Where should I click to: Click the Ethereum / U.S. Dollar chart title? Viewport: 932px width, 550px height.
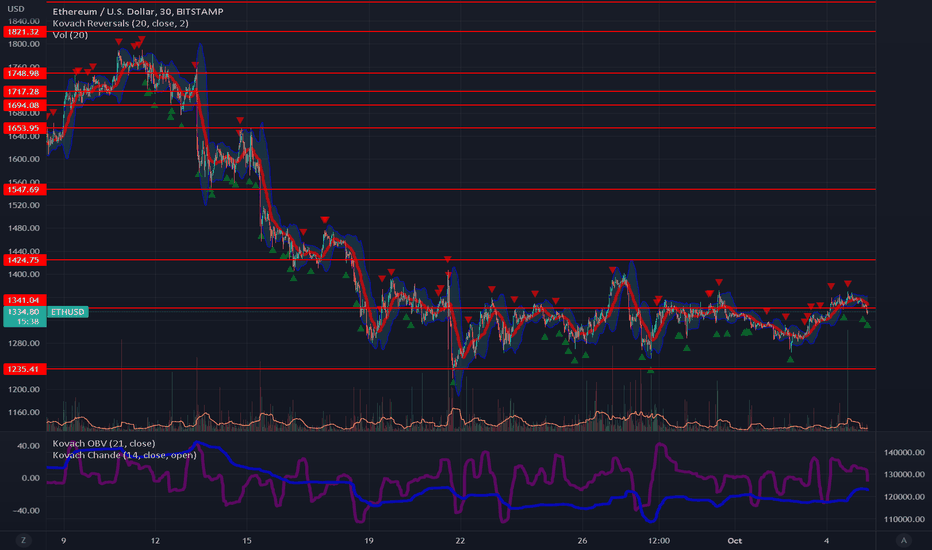tap(138, 11)
